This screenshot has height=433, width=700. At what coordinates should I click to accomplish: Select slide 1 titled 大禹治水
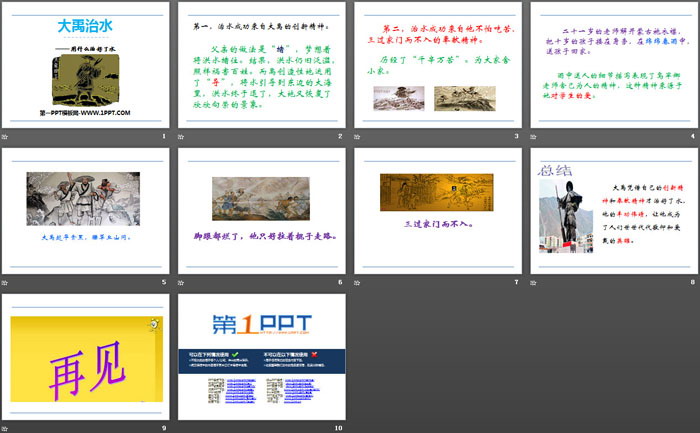pos(85,65)
